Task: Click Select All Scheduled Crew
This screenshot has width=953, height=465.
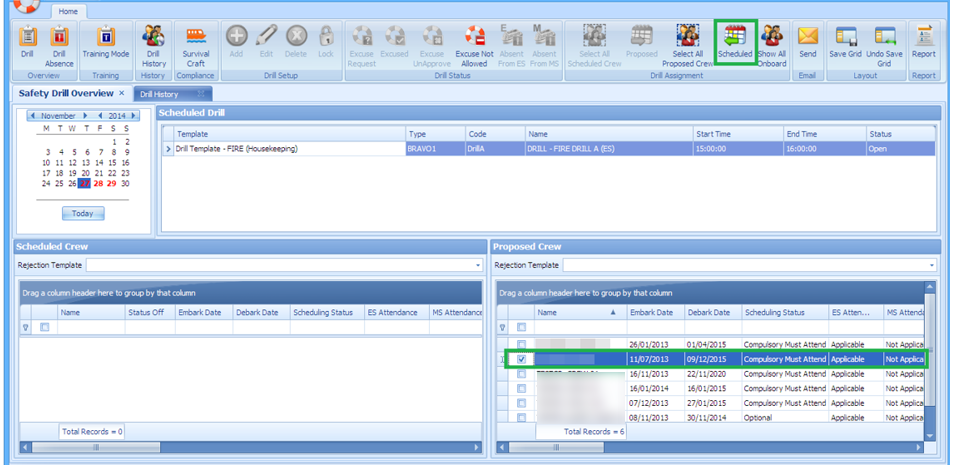Action: point(594,46)
